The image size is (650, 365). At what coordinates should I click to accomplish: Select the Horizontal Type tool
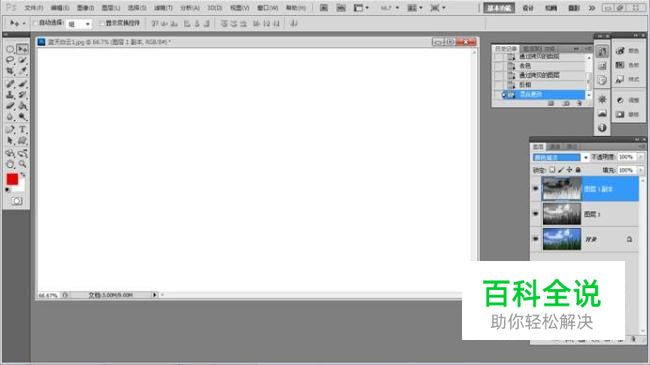pyautogui.click(x=22, y=129)
